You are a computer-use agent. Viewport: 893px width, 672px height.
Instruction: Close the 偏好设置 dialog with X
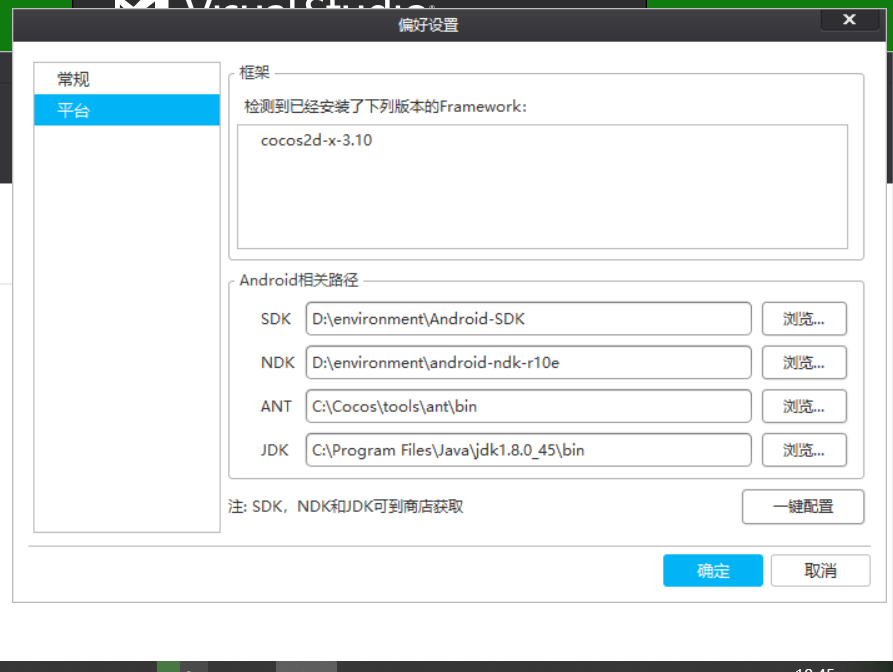(849, 19)
